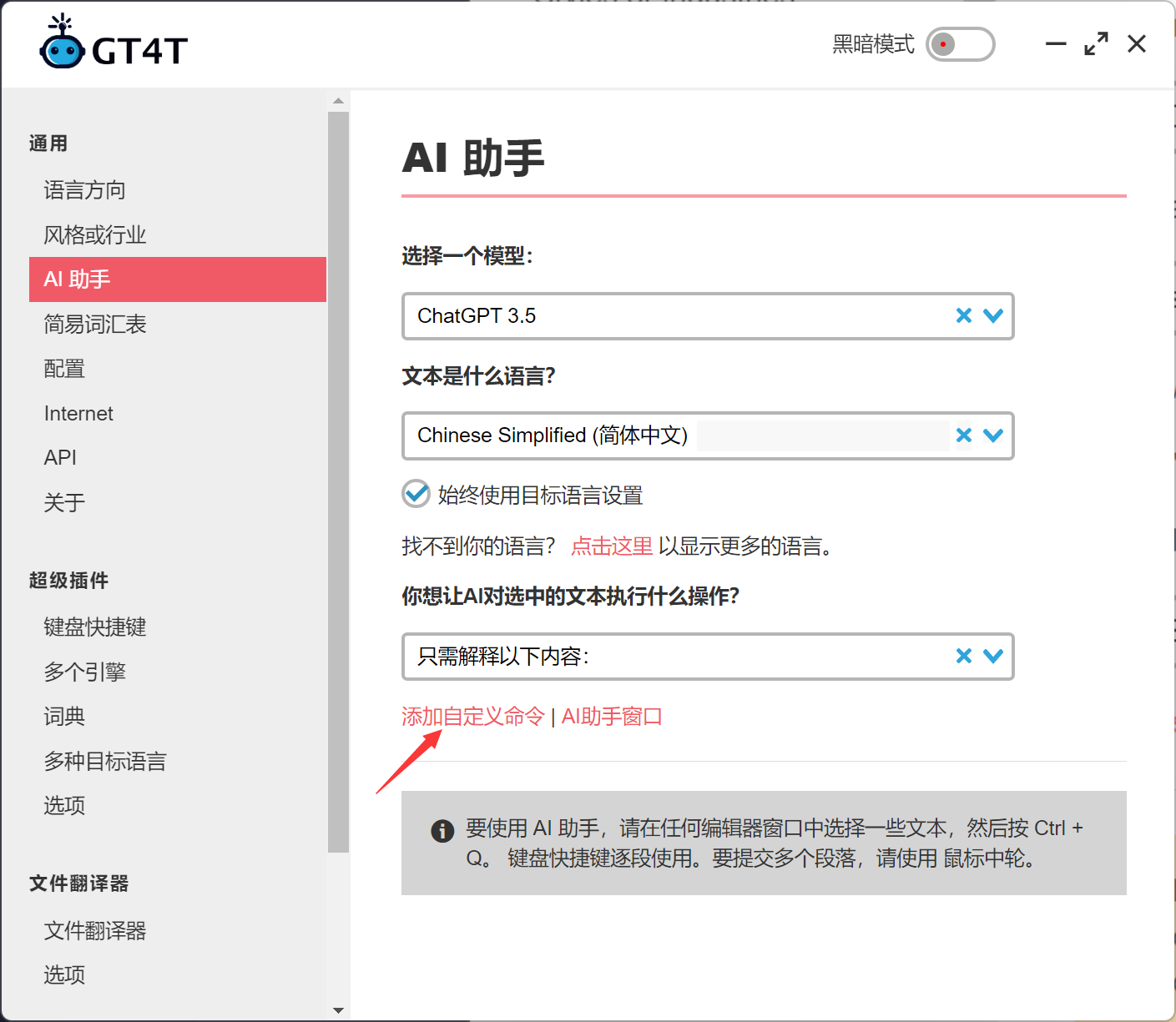Select 键盘快捷键 in the sidebar

95,627
